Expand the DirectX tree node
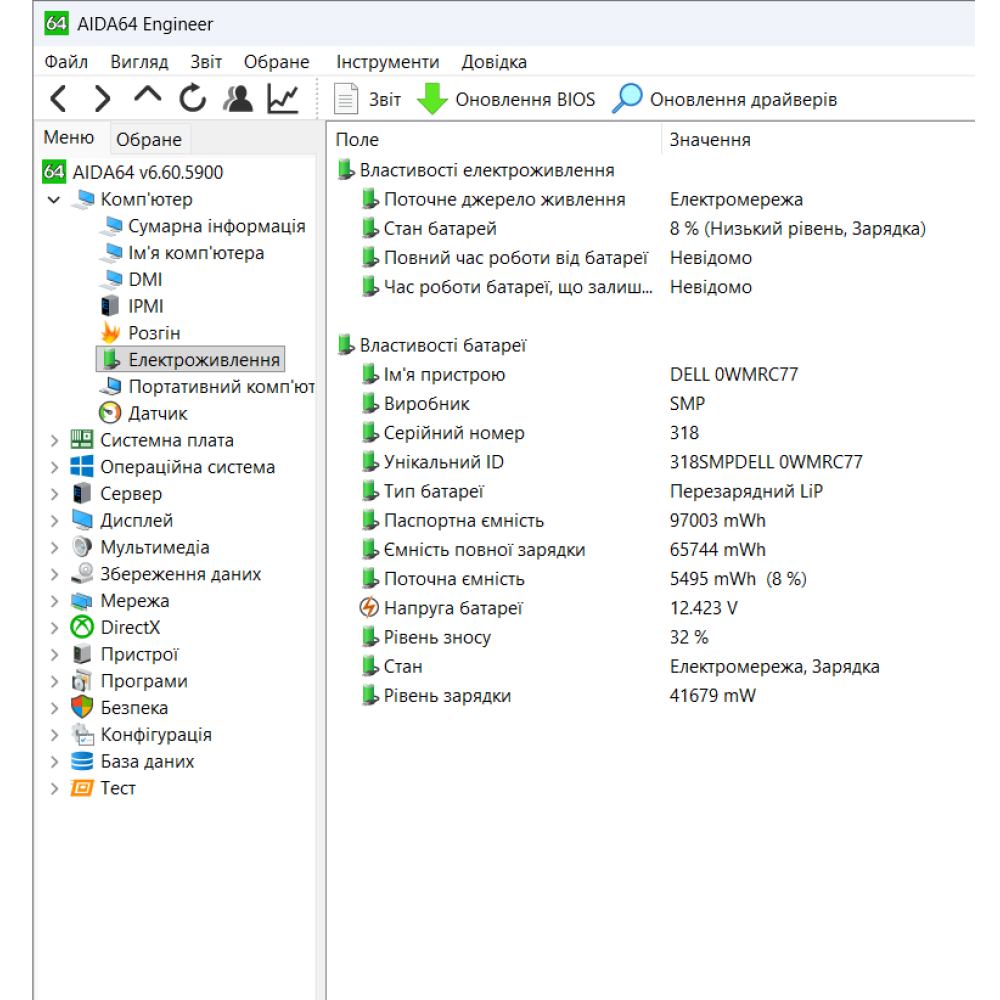 tap(55, 627)
